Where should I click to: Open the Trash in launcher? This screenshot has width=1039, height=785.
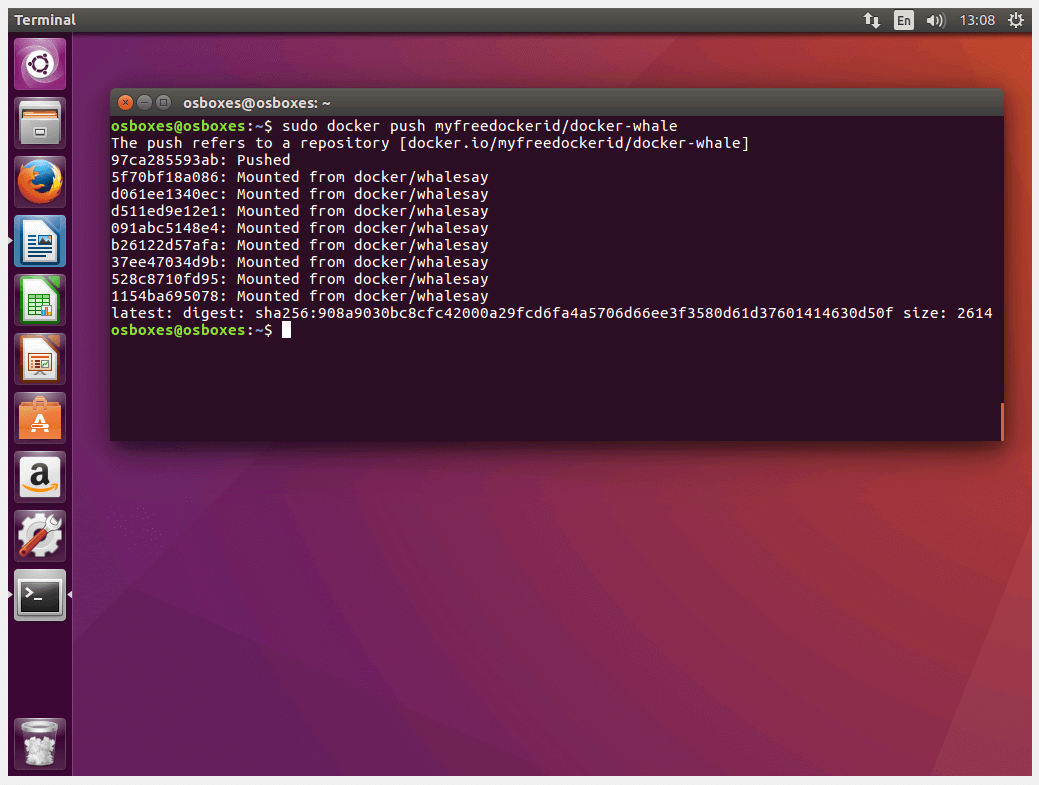pyautogui.click(x=40, y=744)
